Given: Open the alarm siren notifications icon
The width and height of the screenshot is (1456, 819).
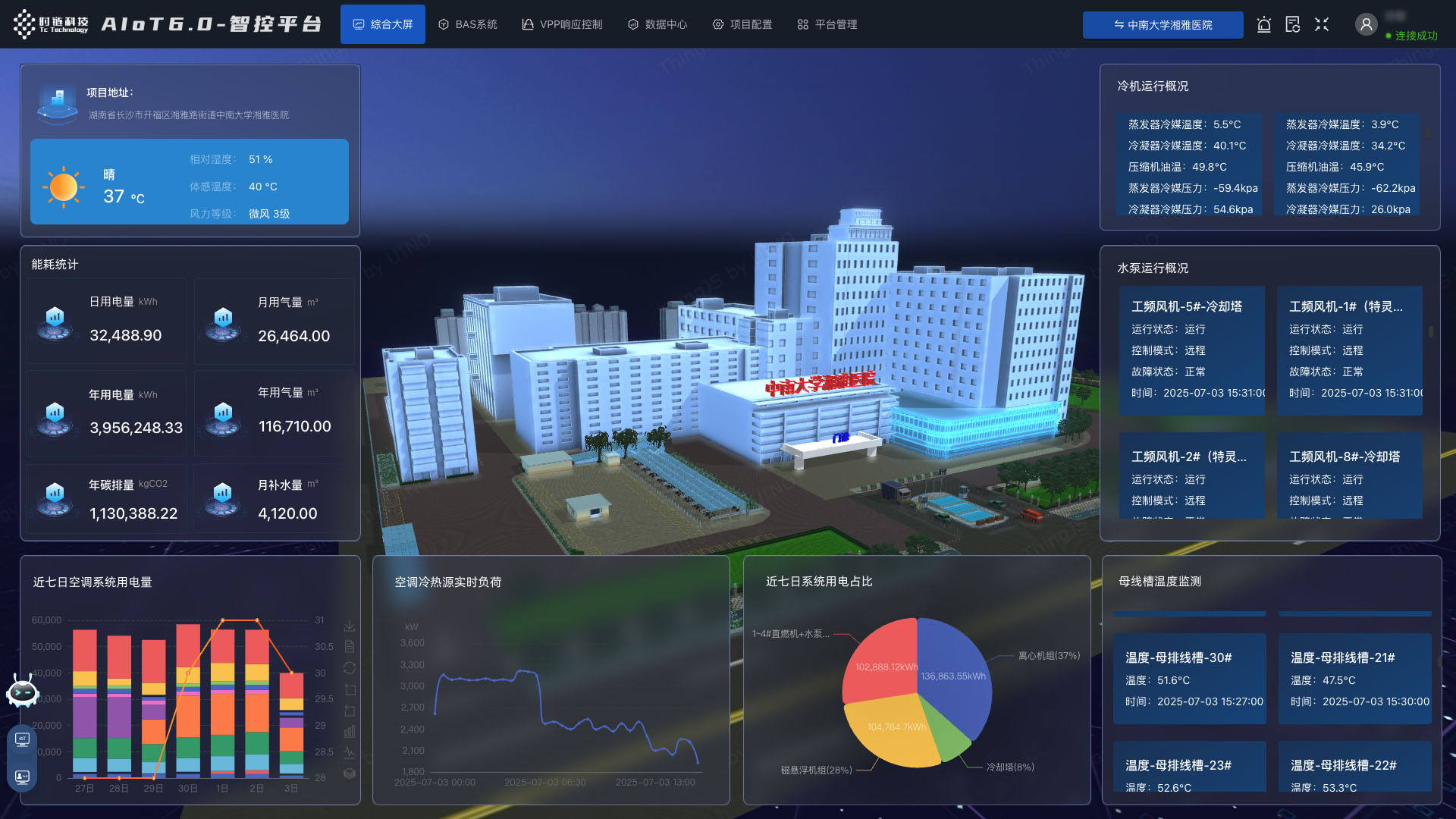Looking at the screenshot, I should point(1263,25).
